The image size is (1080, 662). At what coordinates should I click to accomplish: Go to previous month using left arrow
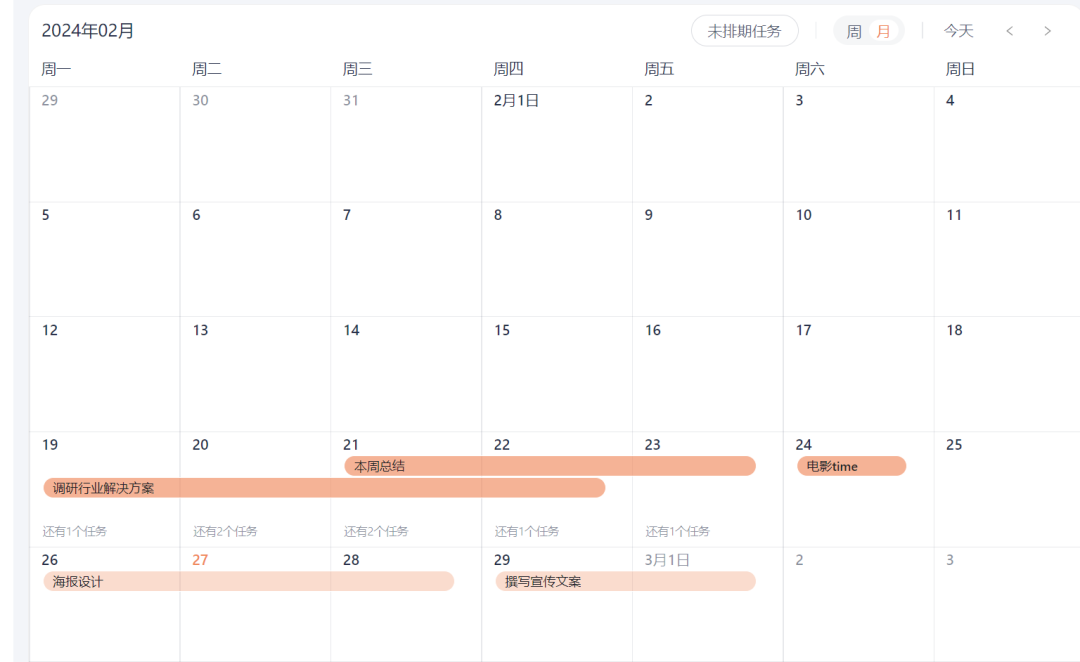1009,31
